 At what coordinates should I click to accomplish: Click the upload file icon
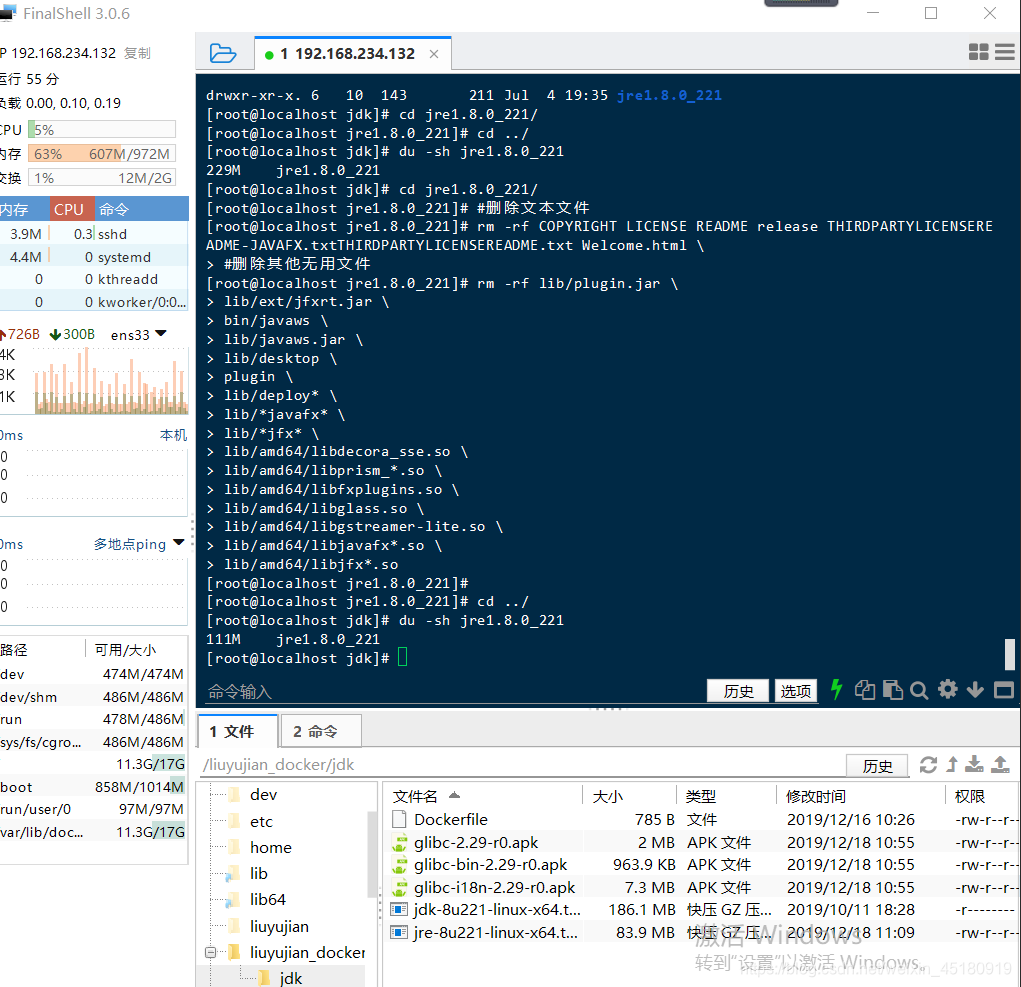(x=1000, y=764)
